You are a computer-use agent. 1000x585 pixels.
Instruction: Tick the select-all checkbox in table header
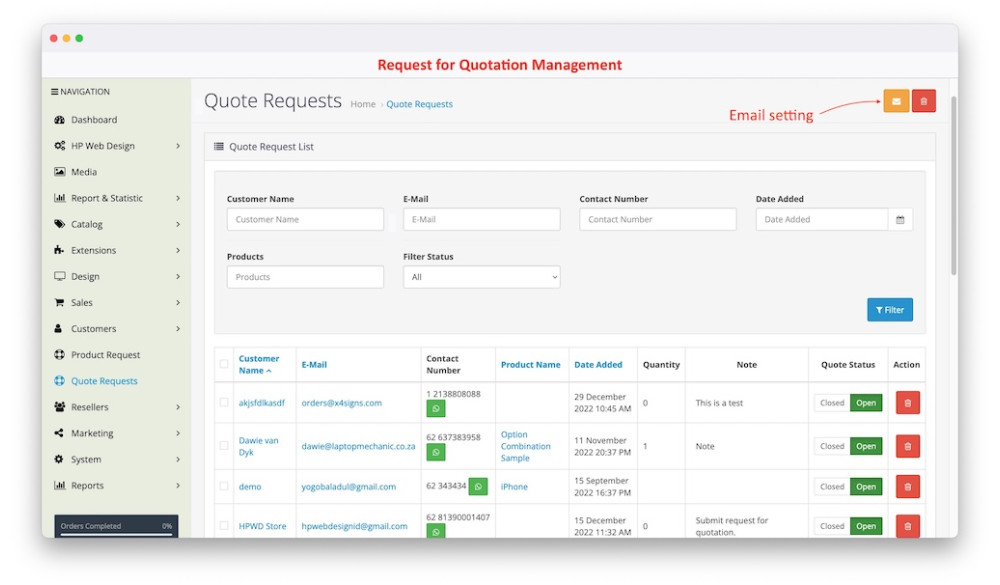click(224, 364)
